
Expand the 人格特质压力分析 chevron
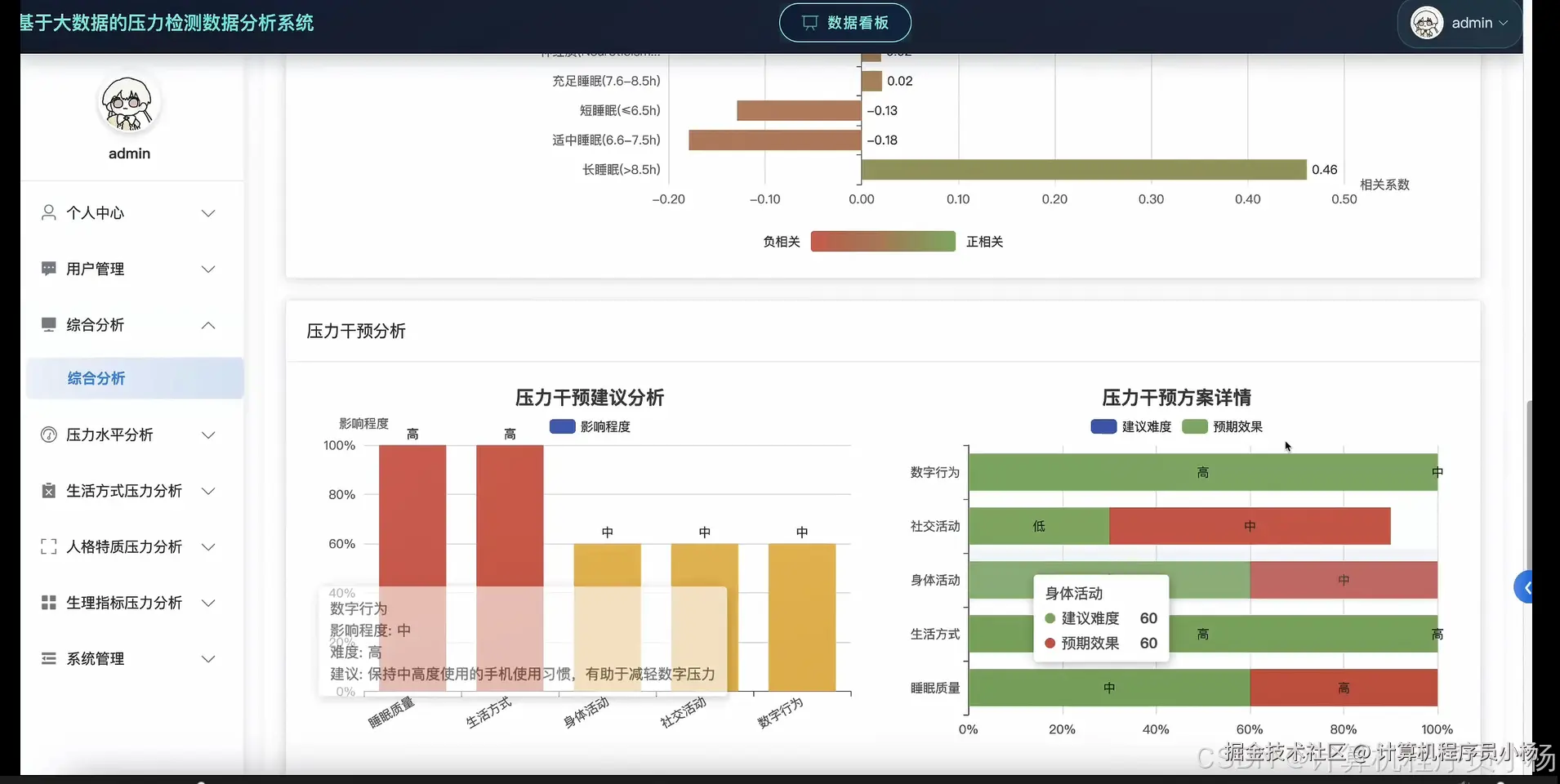[208, 547]
